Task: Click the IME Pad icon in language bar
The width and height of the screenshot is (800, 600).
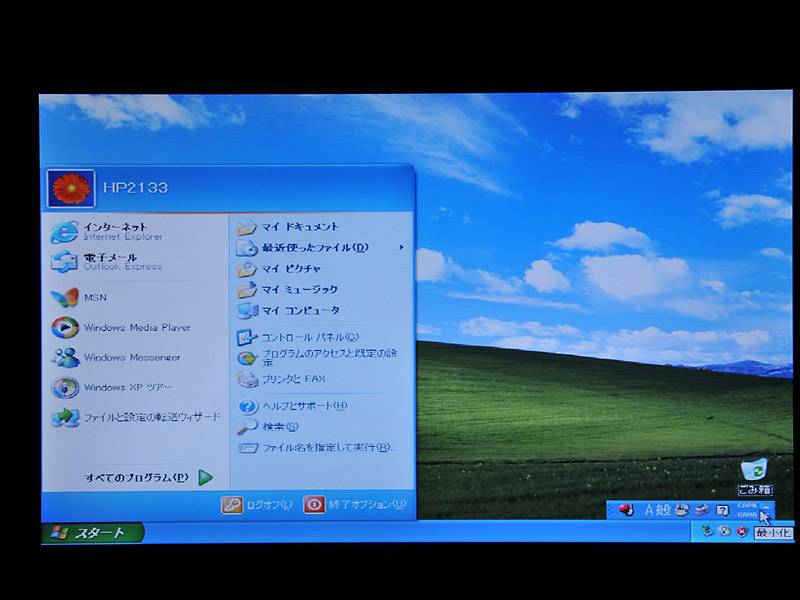Action: pyautogui.click(x=682, y=510)
